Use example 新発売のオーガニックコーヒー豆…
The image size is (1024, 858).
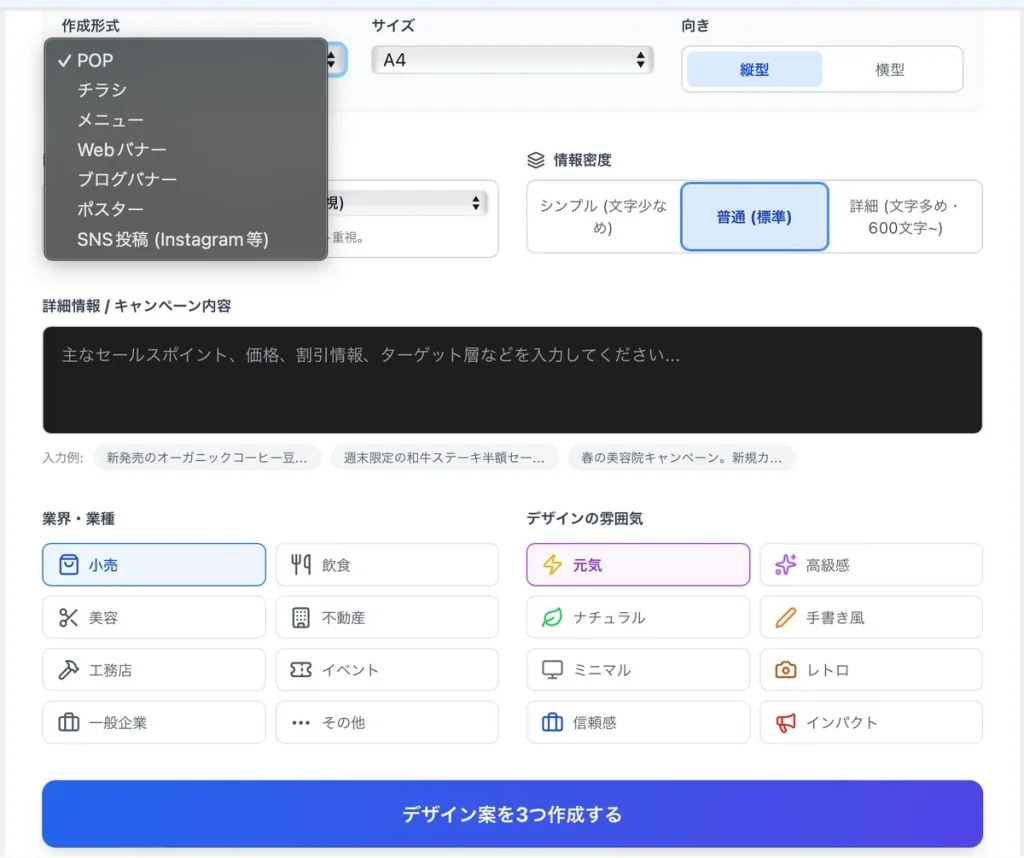click(206, 458)
